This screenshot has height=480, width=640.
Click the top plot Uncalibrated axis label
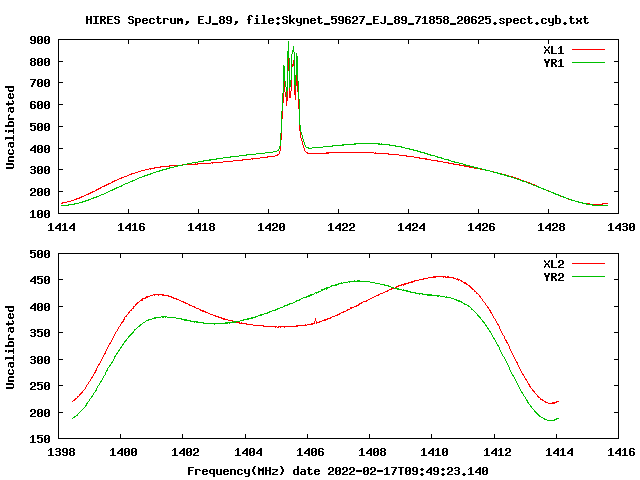(x=10, y=127)
